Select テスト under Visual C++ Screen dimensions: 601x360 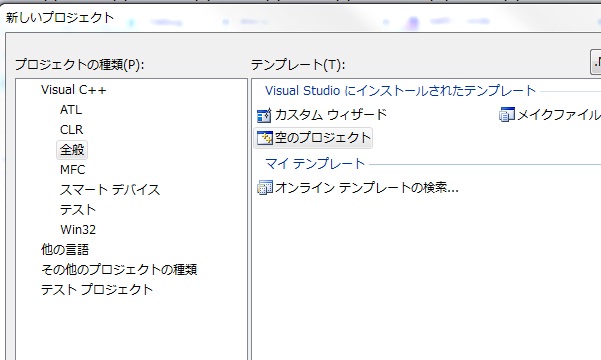78,209
